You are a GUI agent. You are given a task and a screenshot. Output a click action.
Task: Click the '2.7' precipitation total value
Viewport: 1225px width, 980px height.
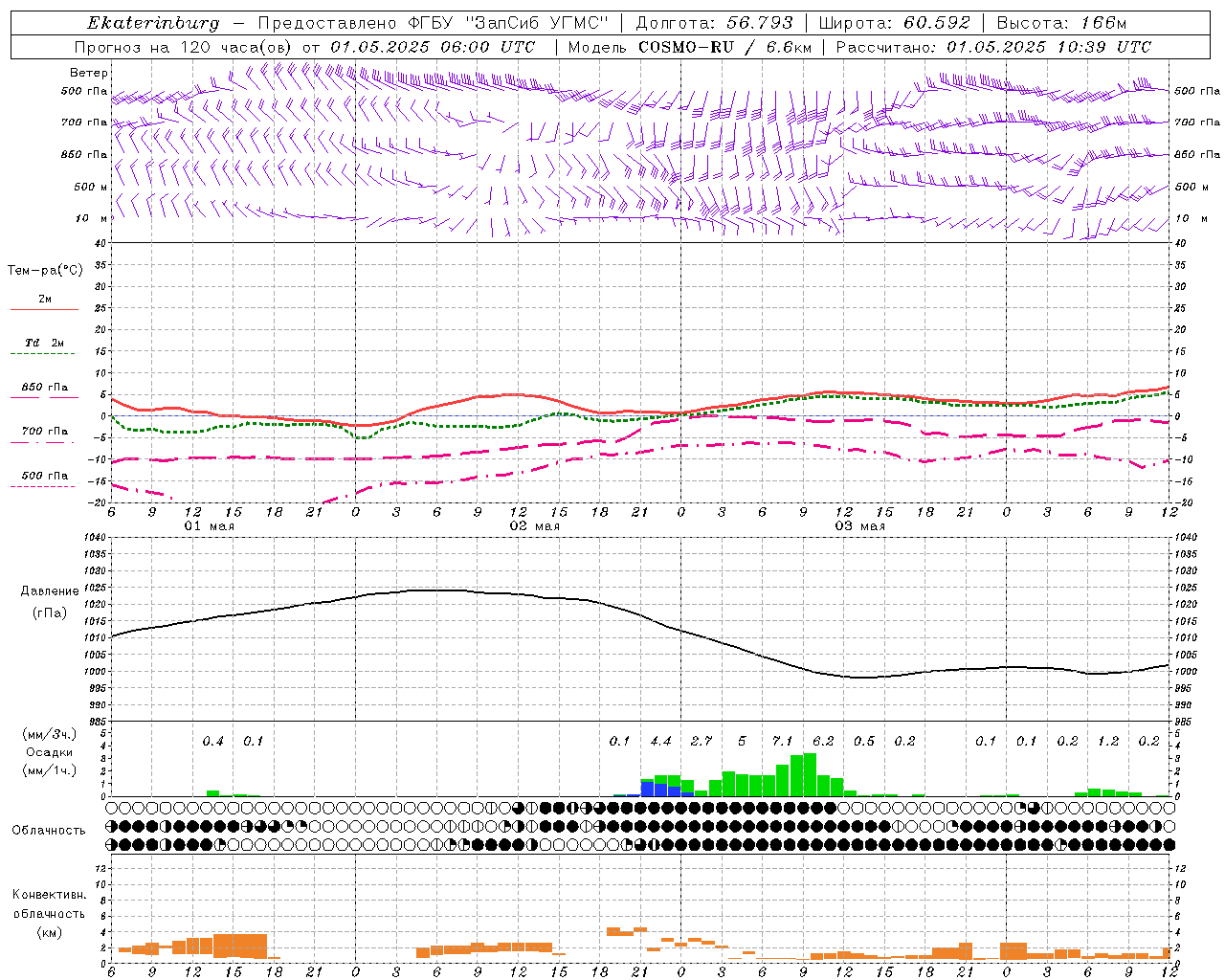click(x=702, y=741)
